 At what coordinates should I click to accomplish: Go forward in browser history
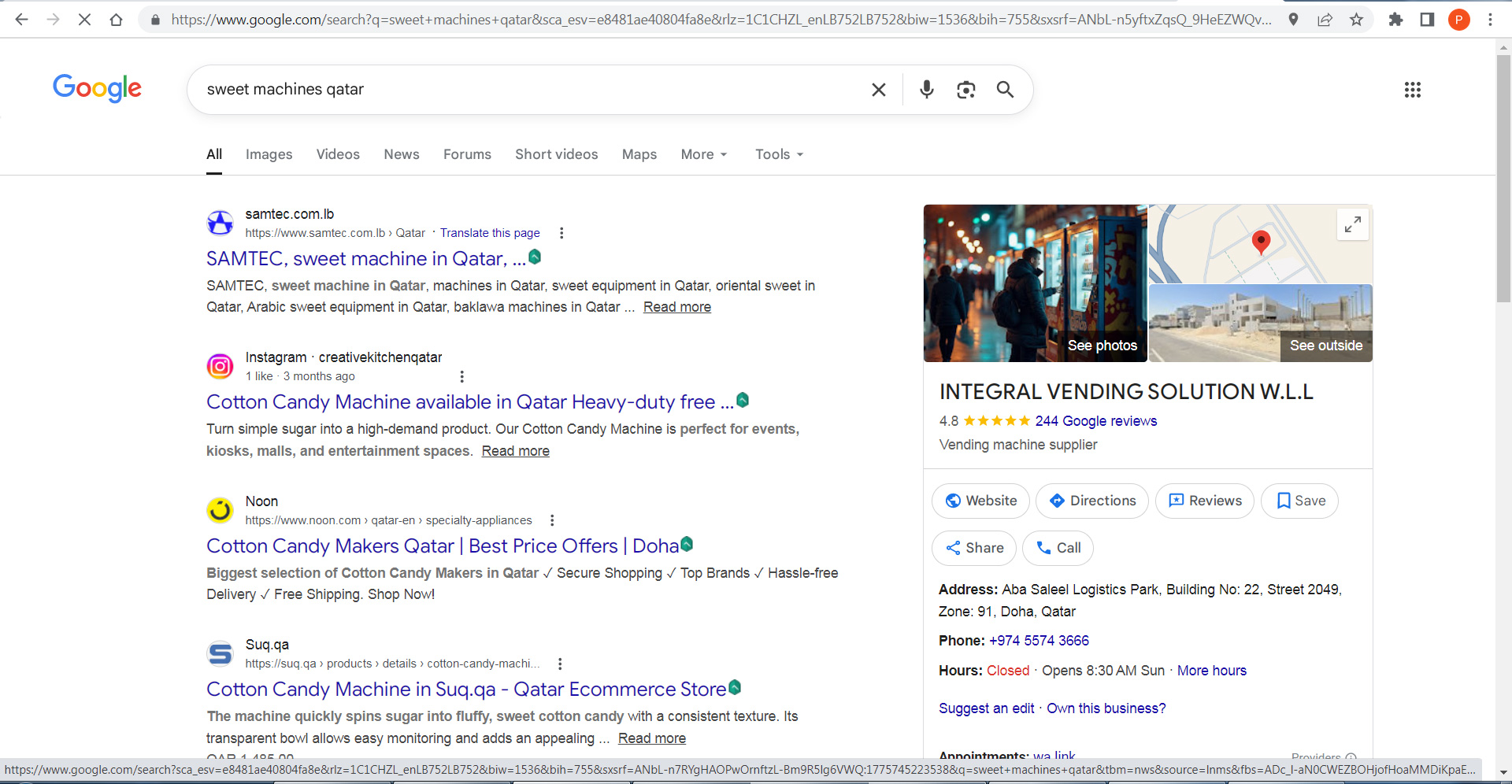(x=53, y=20)
